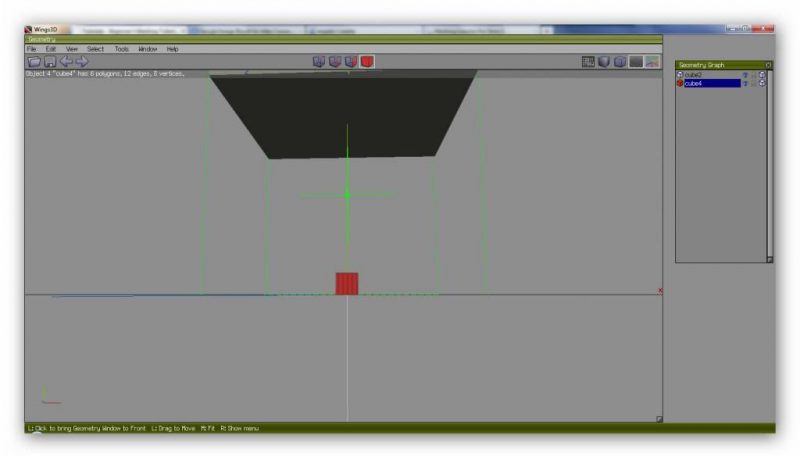The height and width of the screenshot is (457, 800).
Task: Click the Redo right arrow icon
Action: (x=81, y=62)
